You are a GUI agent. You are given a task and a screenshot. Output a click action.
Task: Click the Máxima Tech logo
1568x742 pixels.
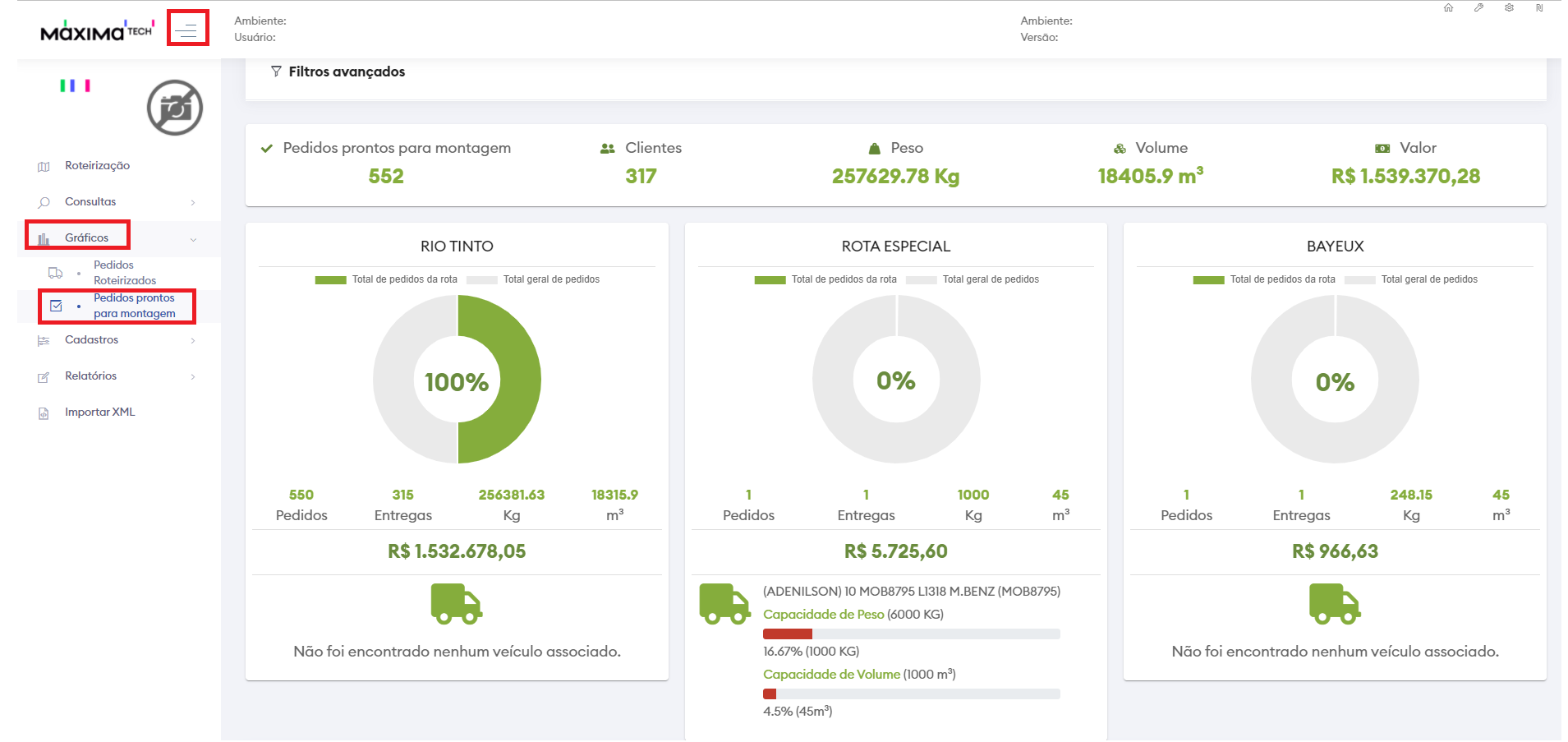pos(96,31)
